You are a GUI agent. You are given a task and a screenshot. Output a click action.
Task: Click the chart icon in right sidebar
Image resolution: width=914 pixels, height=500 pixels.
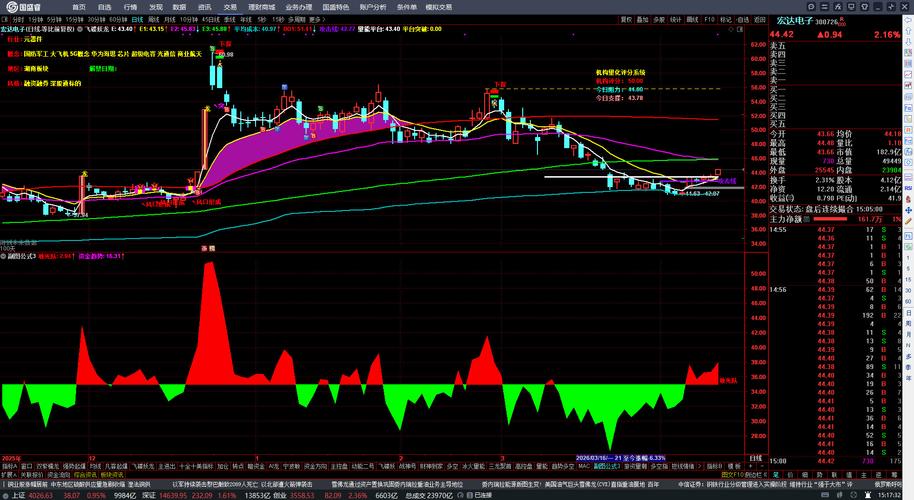tap(908, 75)
